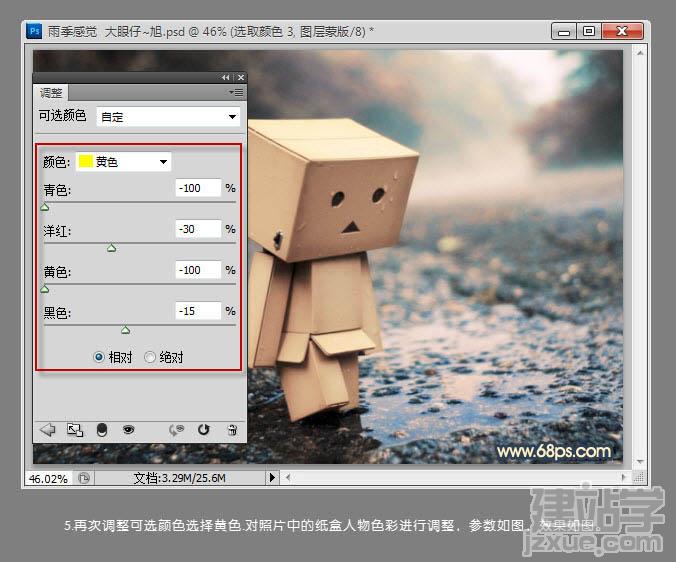Click the 黑色 value field -15
The image size is (676, 562).
(x=198, y=311)
